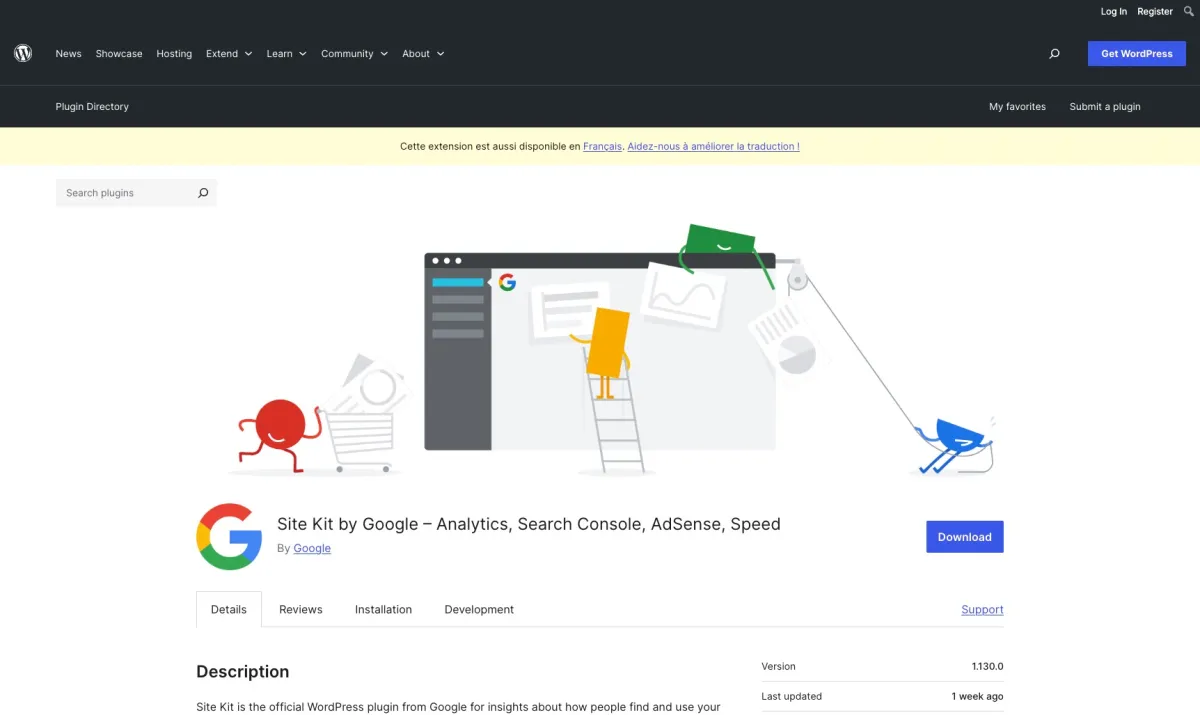The width and height of the screenshot is (1200, 715).
Task: Expand the About dropdown menu
Action: tap(423, 54)
